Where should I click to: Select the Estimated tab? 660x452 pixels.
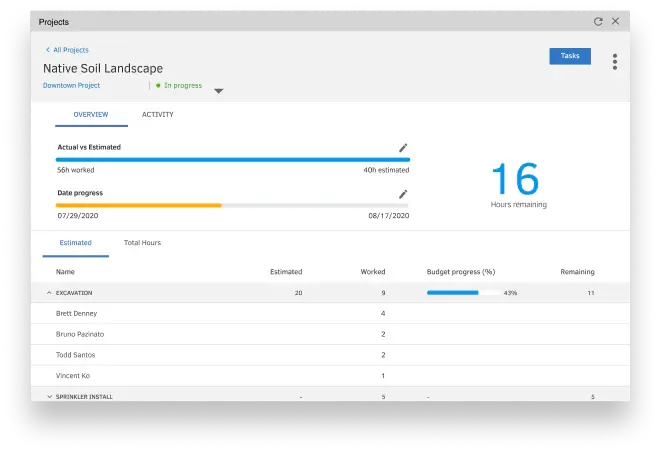coord(75,243)
